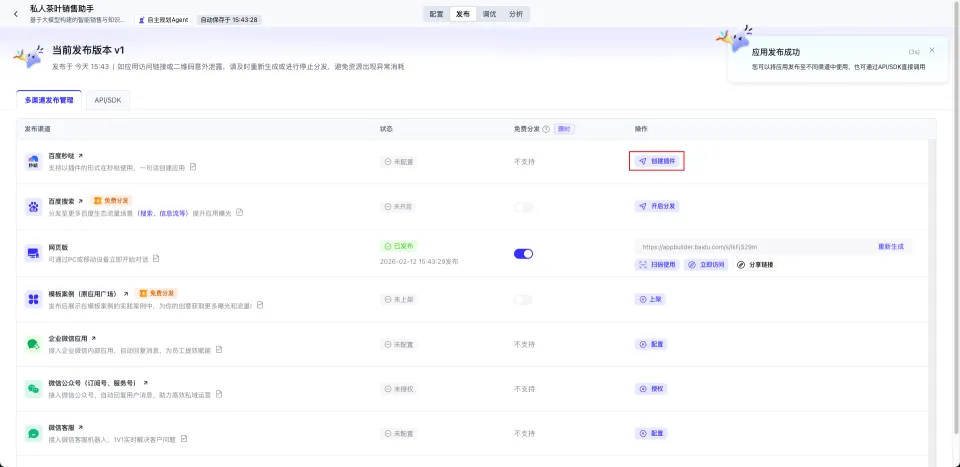The image size is (960, 467).
Task: Click the 免费分发 tag beside 百度搜索
Action: [111, 201]
